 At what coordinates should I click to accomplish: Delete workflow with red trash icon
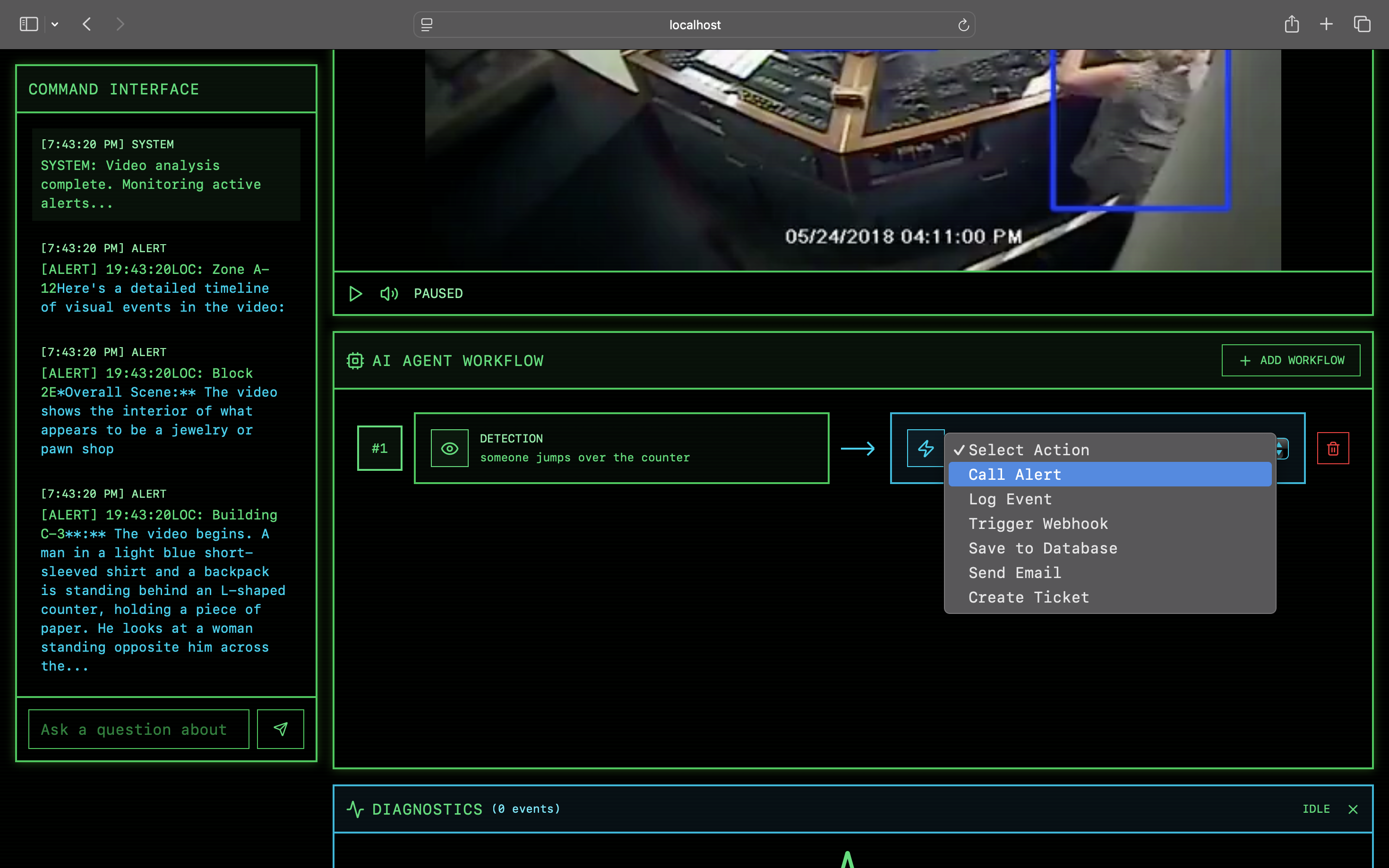tap(1333, 448)
